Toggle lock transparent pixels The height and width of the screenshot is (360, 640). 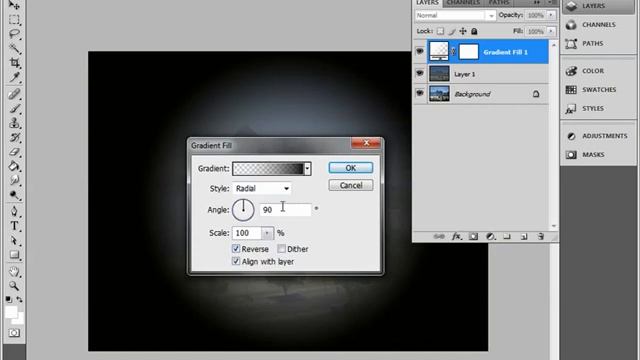[440, 31]
